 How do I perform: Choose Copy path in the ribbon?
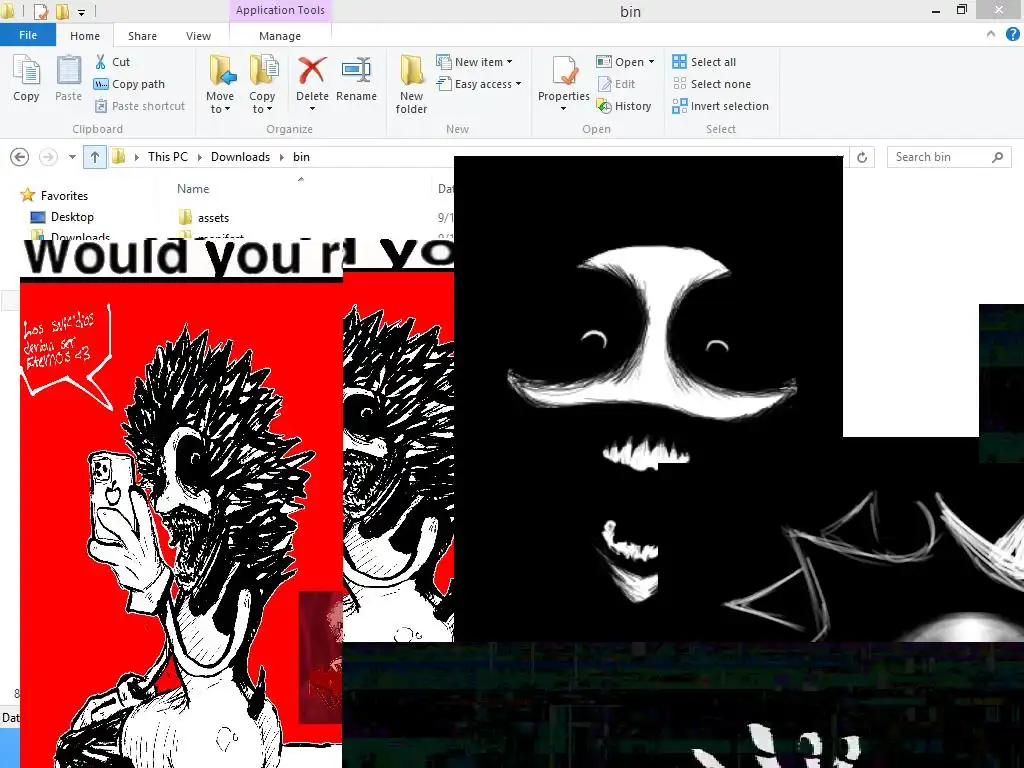coord(129,84)
